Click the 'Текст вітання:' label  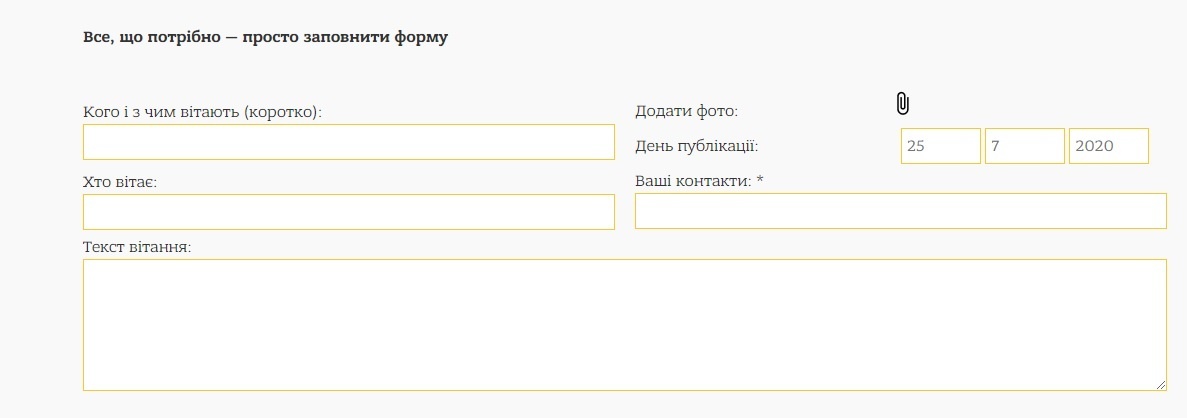(137, 247)
